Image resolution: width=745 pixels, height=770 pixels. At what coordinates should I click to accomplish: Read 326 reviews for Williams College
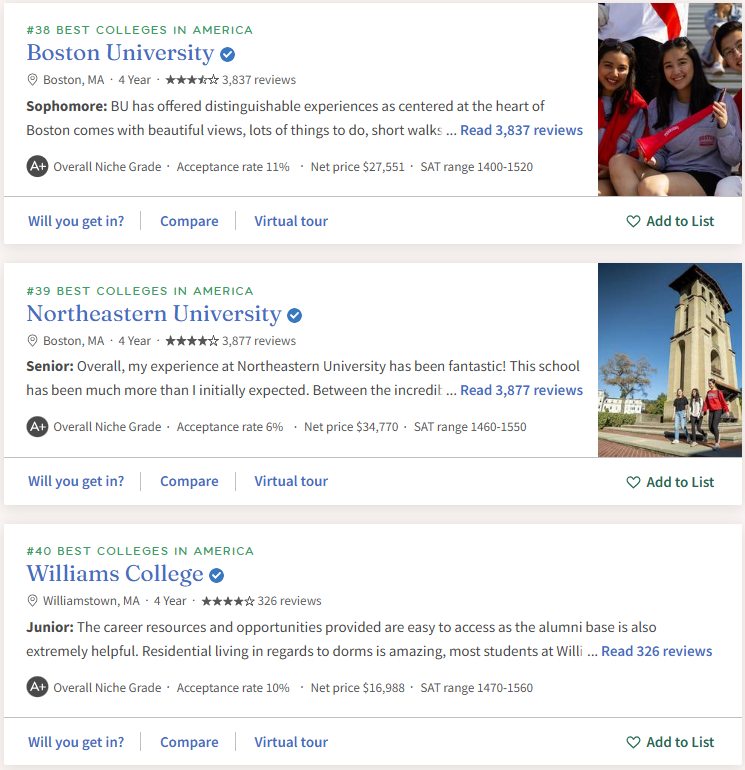656,651
